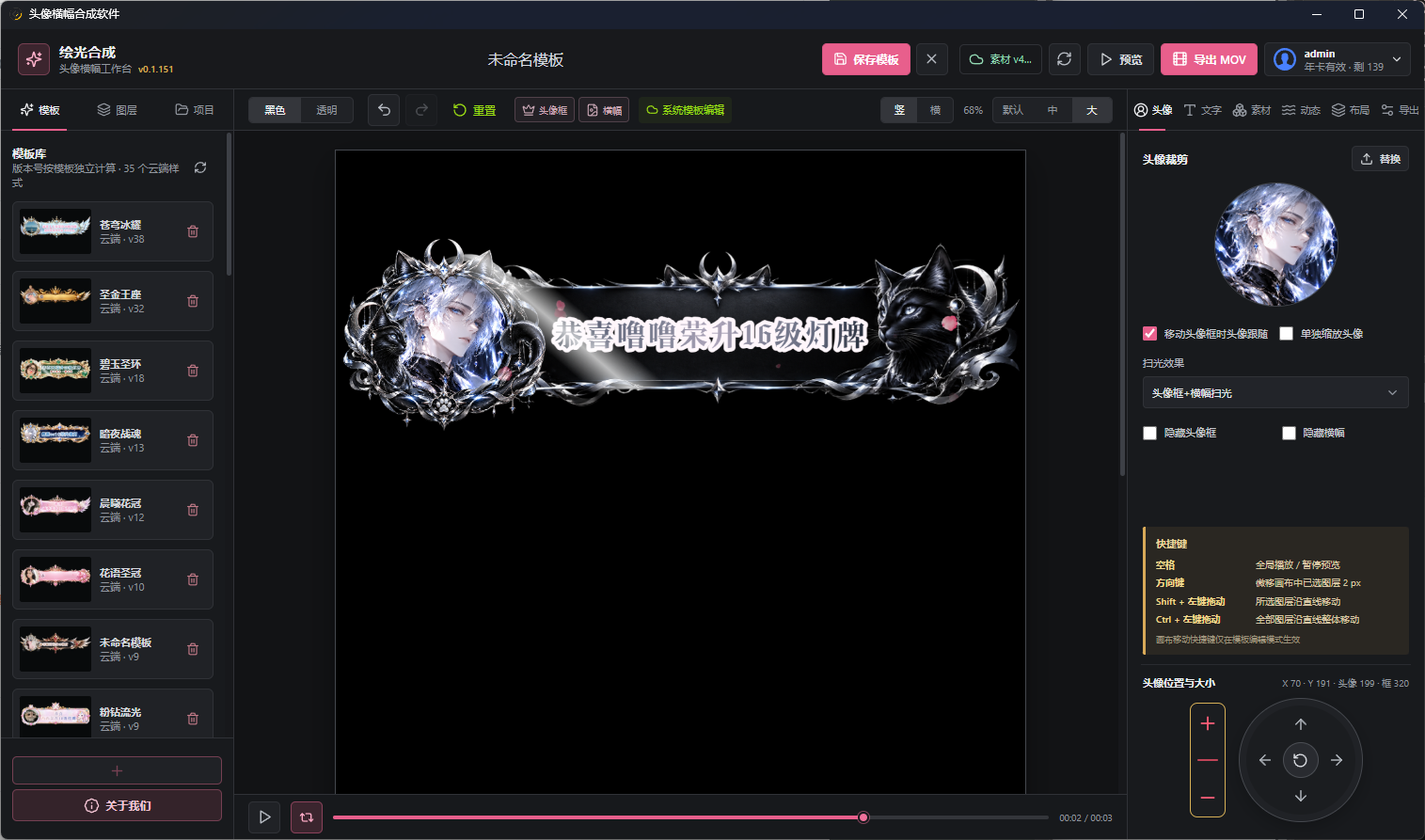
Task: Set canvas size option to 中
Action: click(1053, 110)
